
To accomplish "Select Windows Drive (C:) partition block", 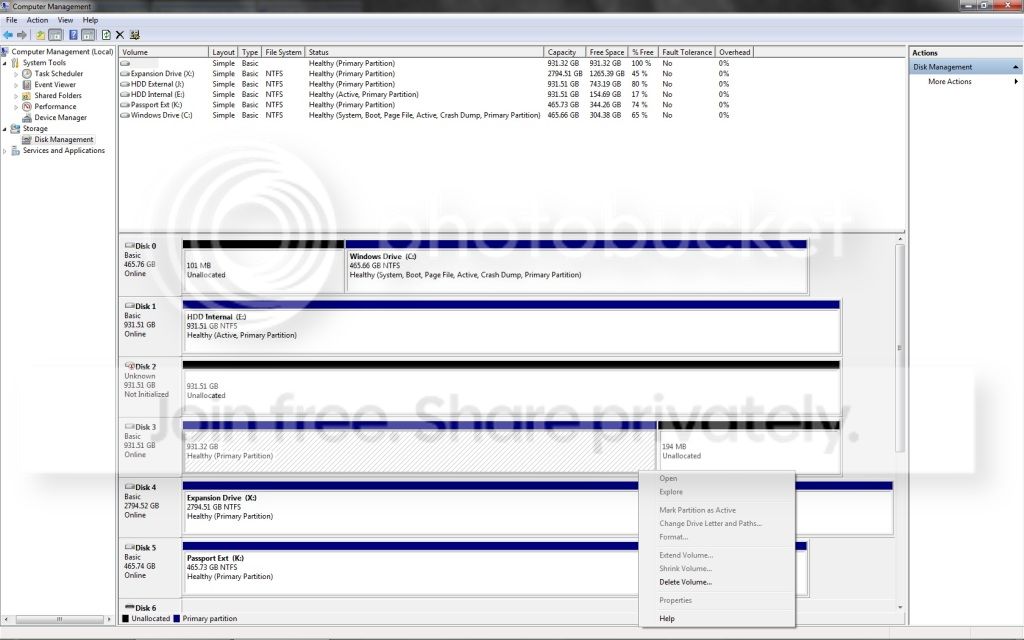I will 577,266.
